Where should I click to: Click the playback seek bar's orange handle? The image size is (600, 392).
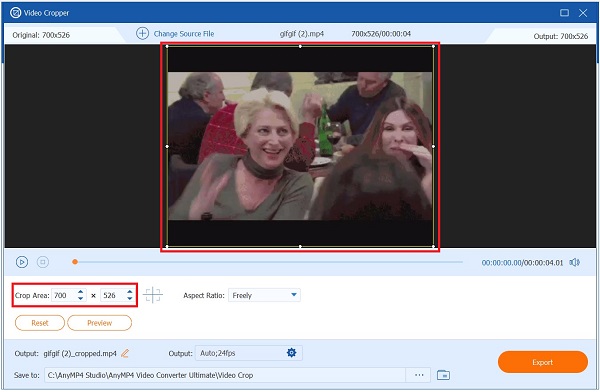point(75,262)
